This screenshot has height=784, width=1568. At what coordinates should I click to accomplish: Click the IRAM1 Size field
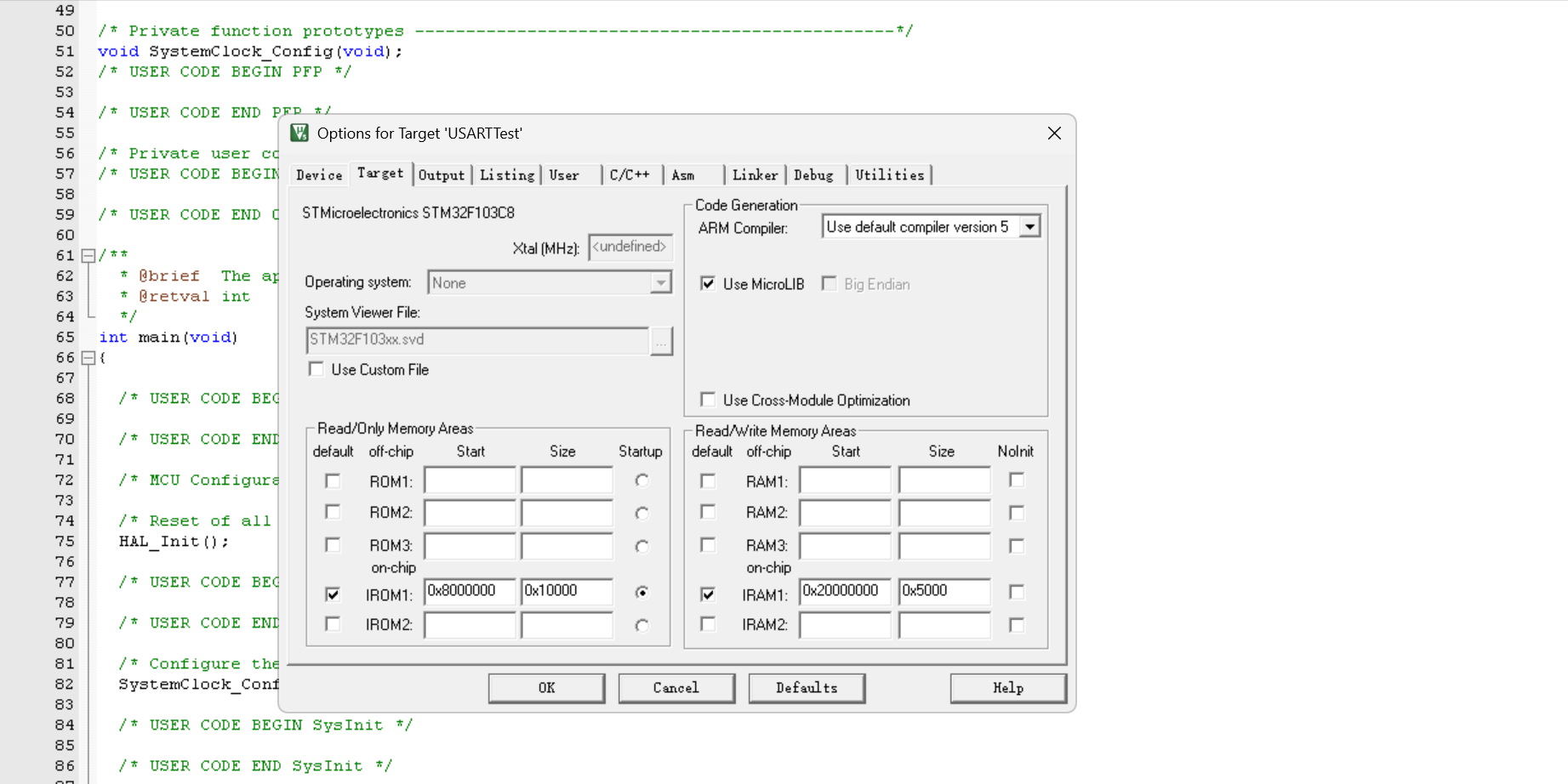[944, 591]
